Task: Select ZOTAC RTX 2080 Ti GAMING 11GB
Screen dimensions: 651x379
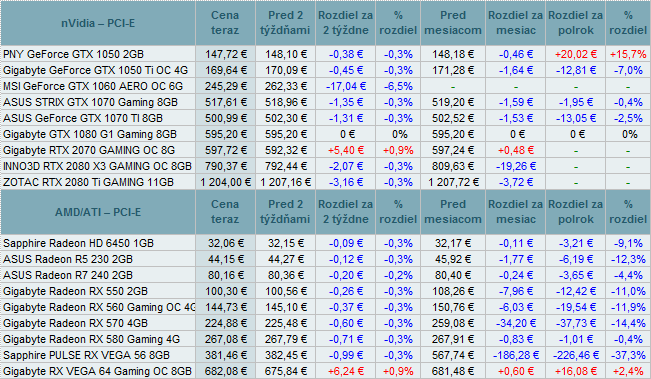Action: point(88,182)
